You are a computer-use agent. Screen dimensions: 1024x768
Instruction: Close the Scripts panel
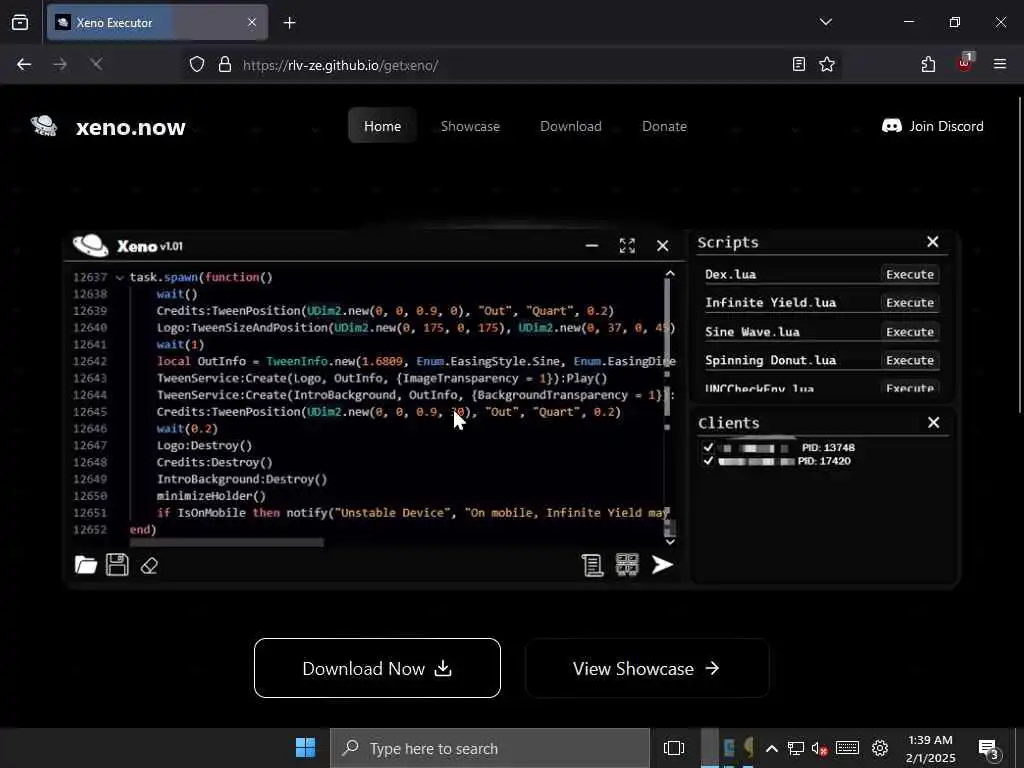[933, 242]
